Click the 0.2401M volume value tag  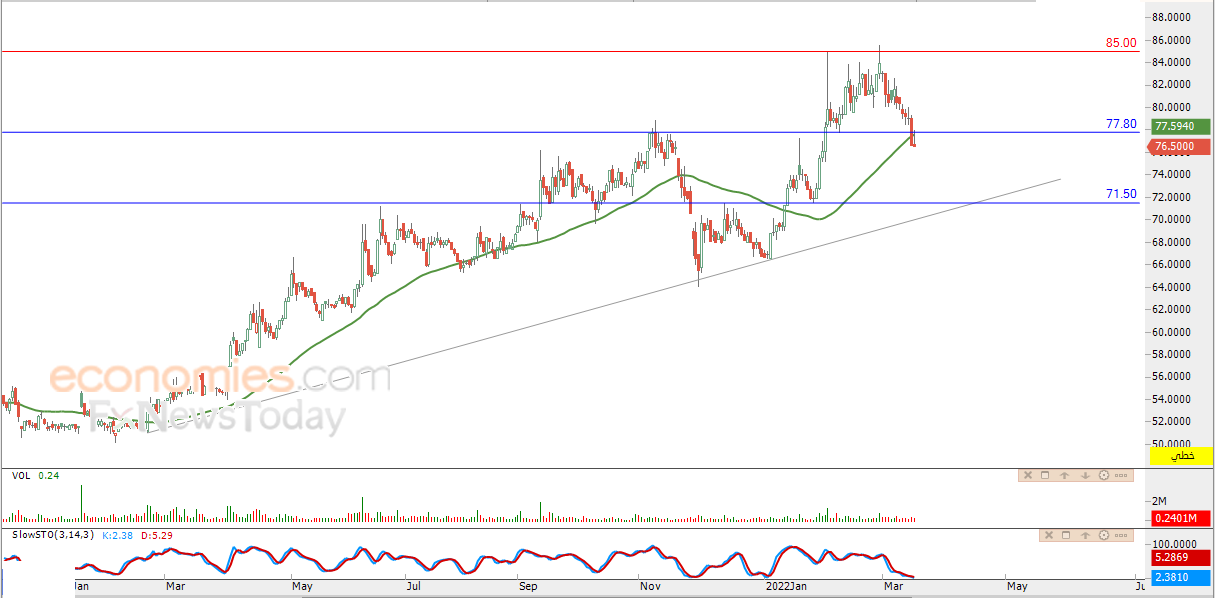1181,517
